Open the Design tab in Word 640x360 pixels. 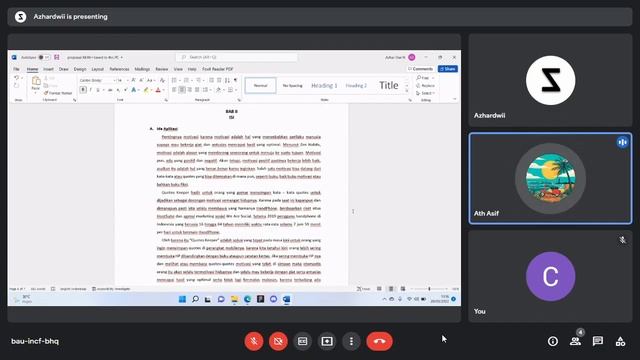click(80, 69)
